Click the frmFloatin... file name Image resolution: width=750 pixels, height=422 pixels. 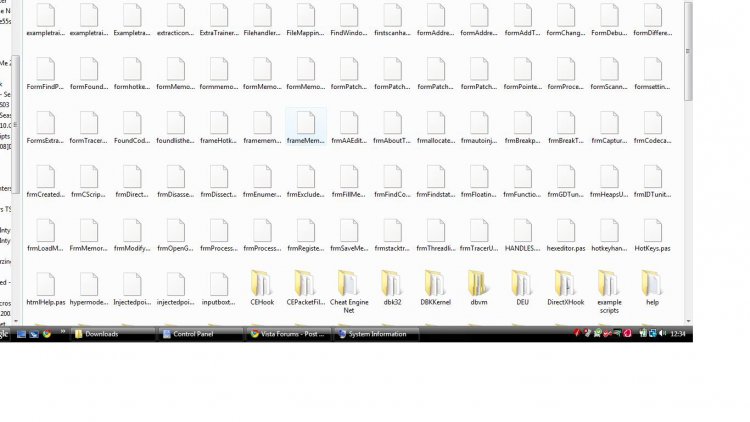coord(479,195)
